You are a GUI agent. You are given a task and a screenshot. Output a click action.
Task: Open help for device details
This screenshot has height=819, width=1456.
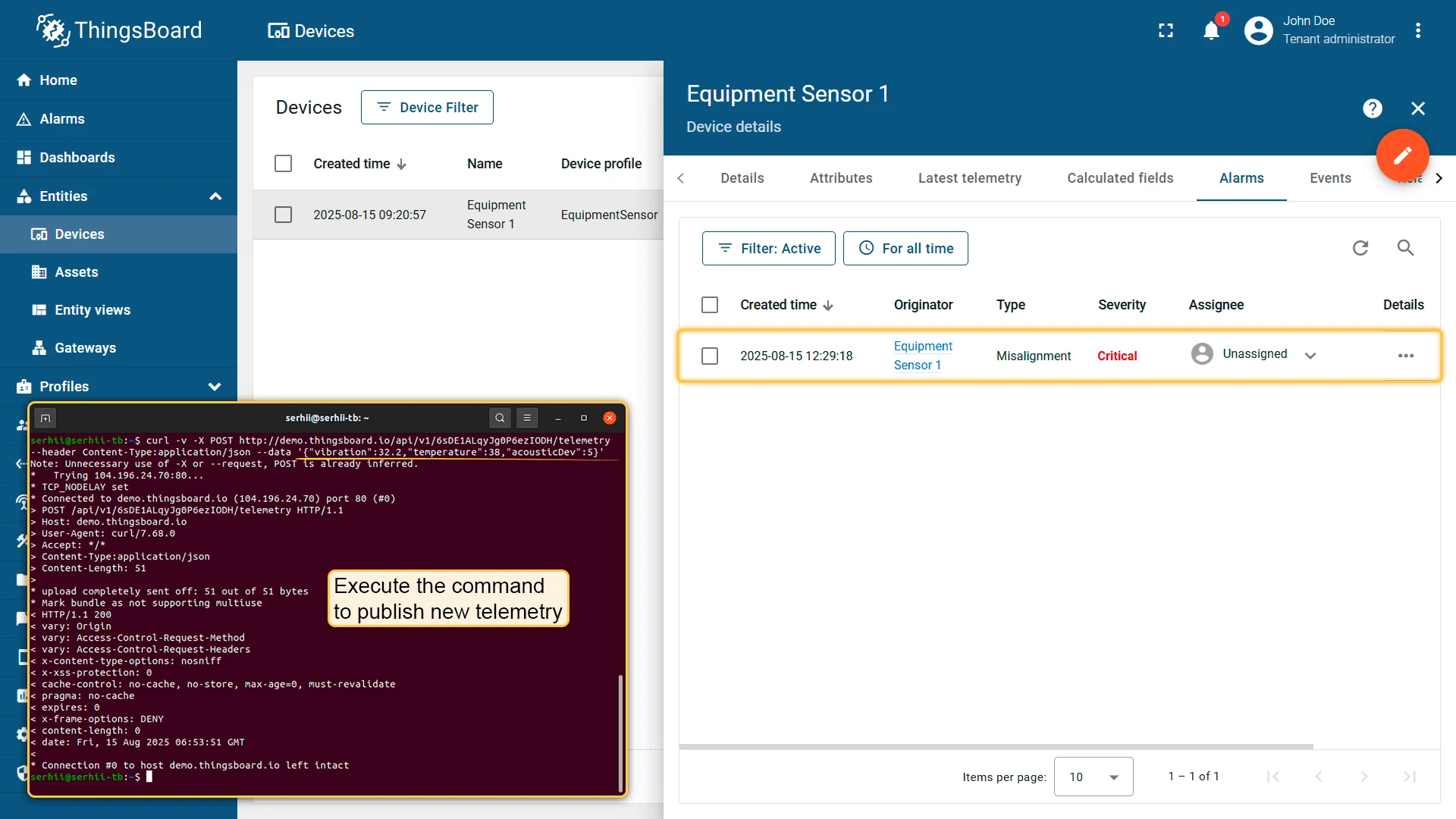1372,108
